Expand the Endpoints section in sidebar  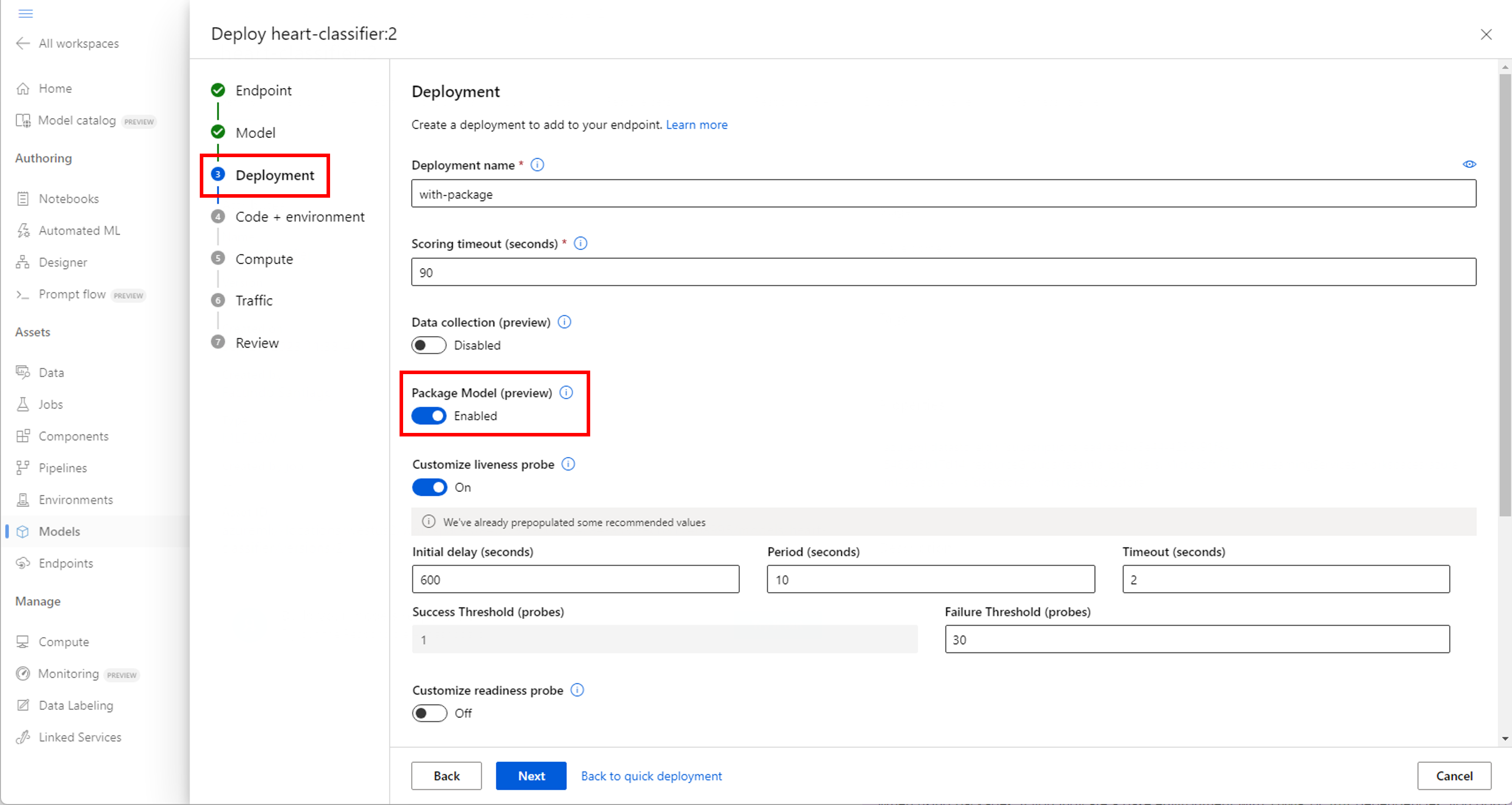pos(66,563)
